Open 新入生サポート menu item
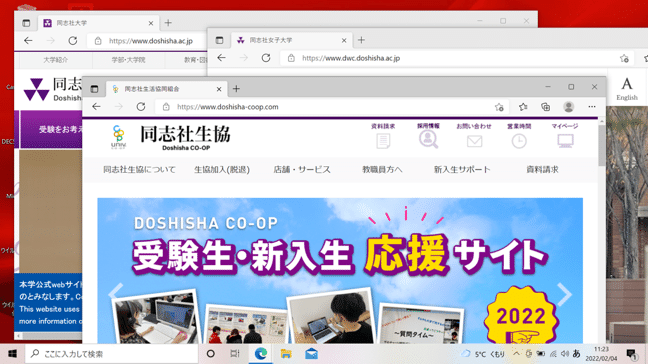This screenshot has height=364, width=648. click(462, 169)
